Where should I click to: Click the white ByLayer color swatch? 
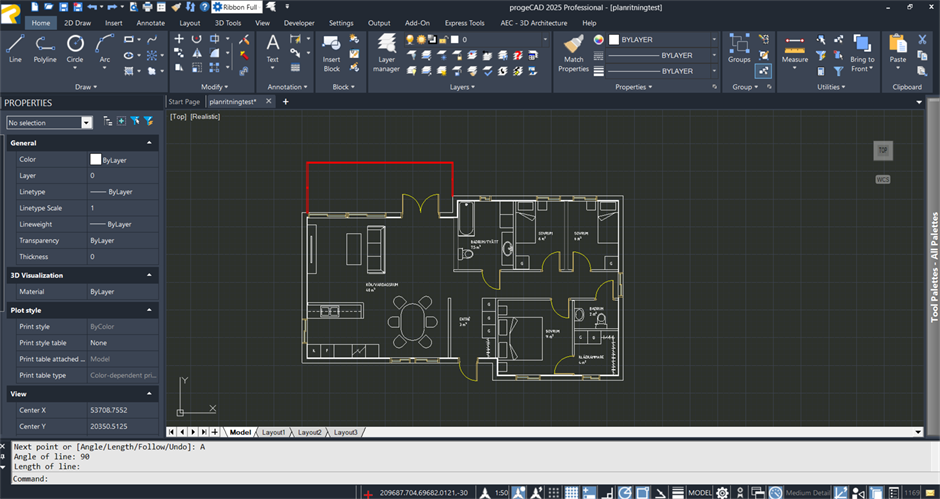click(x=96, y=159)
